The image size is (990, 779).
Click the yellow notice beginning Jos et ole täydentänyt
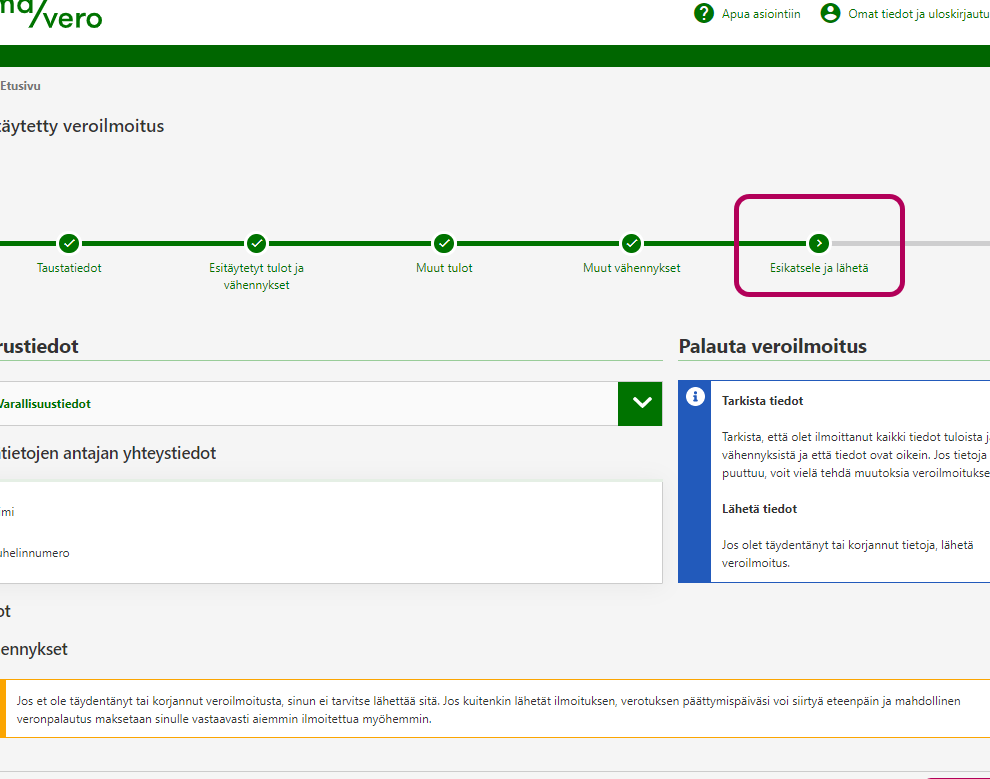pos(495,709)
